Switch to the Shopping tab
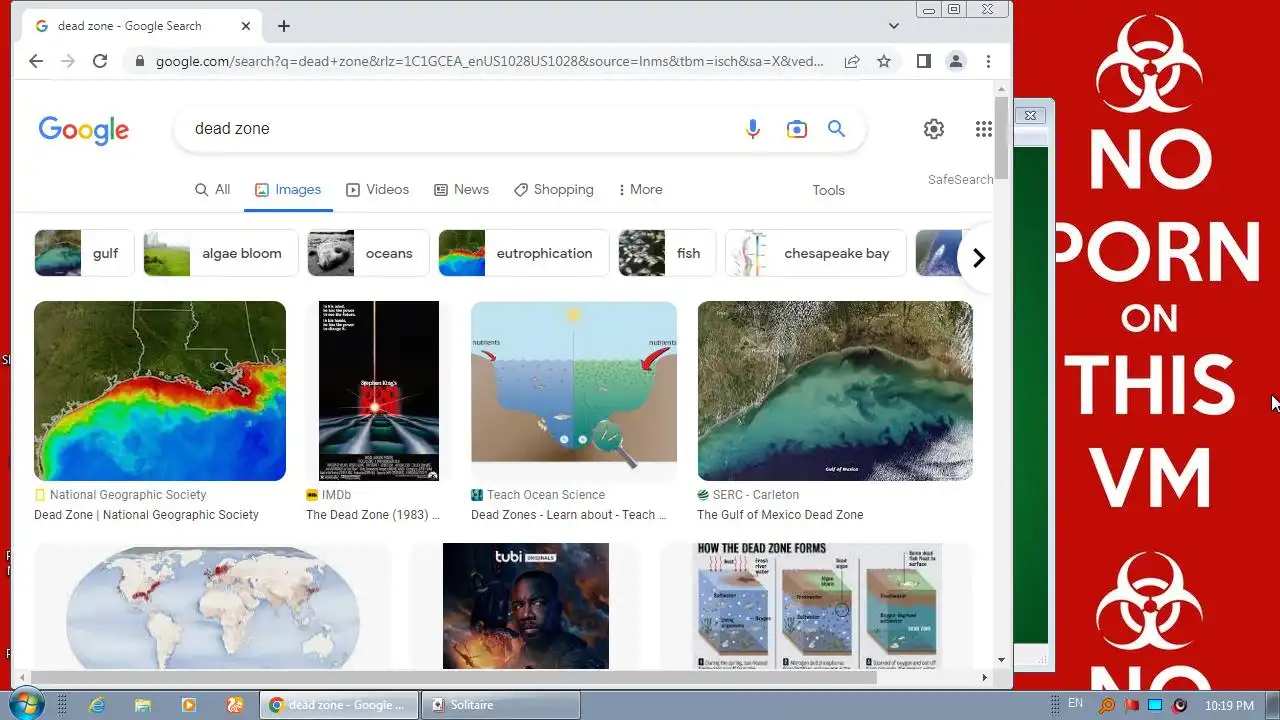Screen dimensions: 1280x720 click(553, 189)
